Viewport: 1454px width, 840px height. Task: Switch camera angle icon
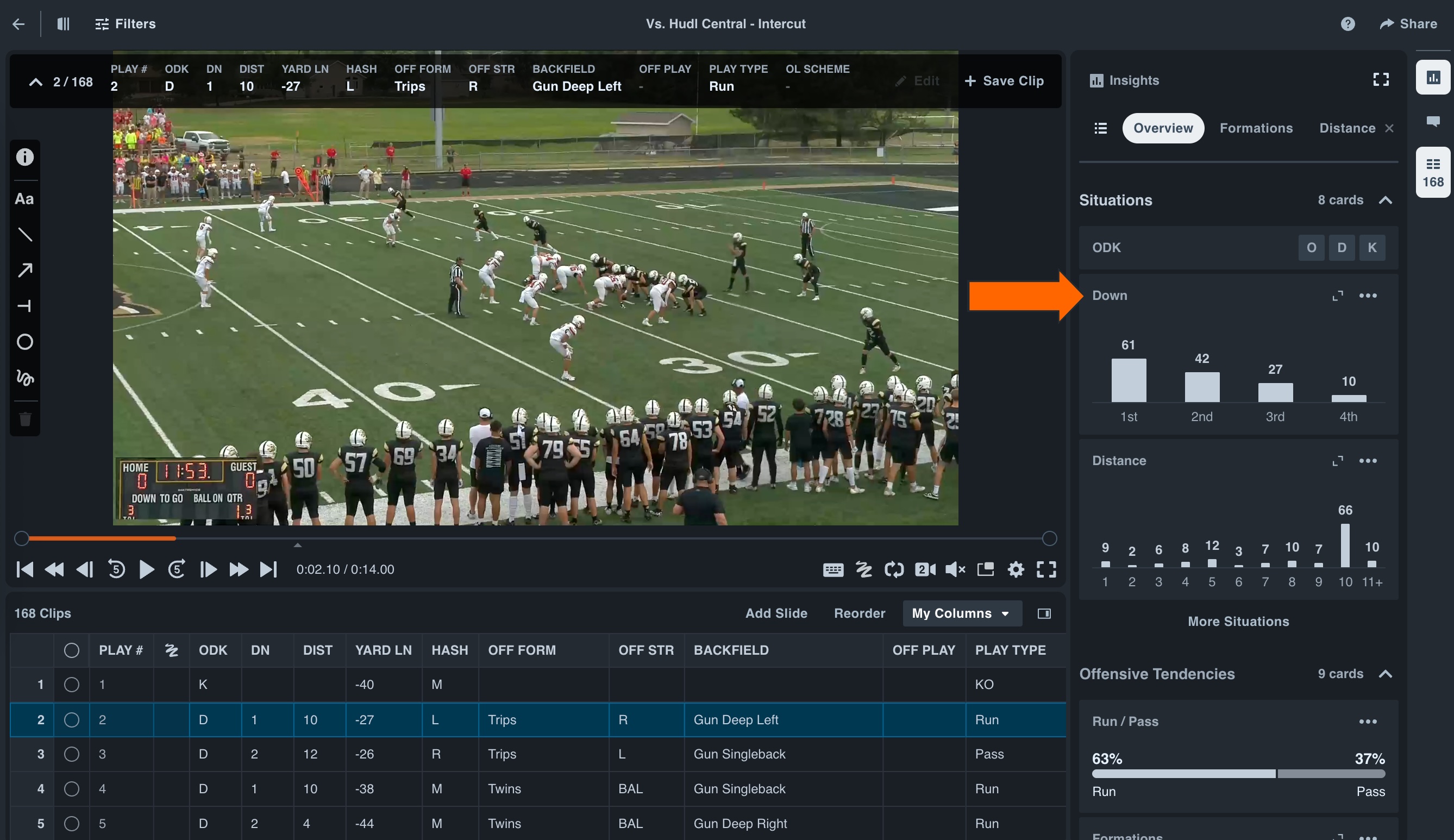(x=925, y=569)
